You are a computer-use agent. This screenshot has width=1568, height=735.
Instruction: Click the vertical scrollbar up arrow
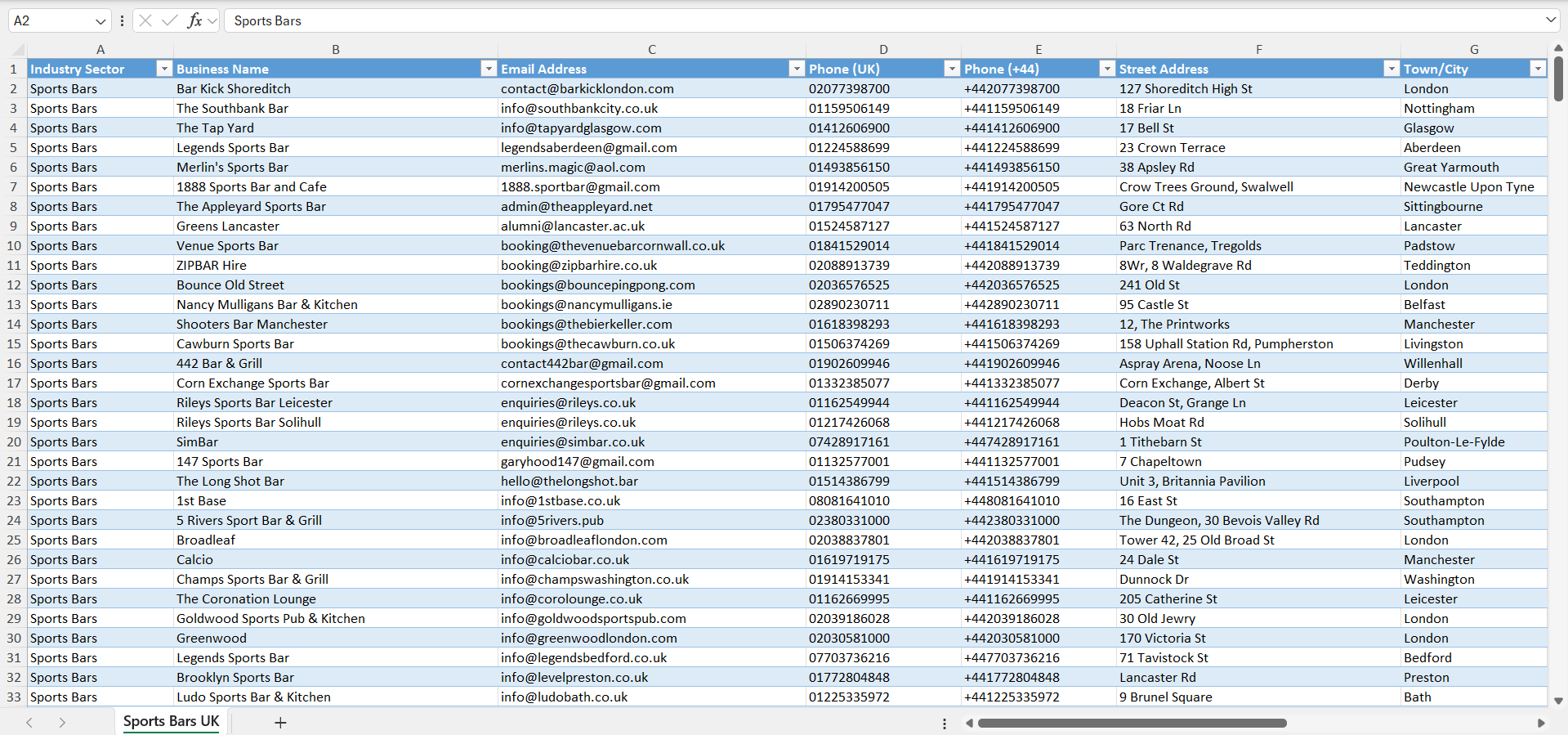click(x=1558, y=48)
